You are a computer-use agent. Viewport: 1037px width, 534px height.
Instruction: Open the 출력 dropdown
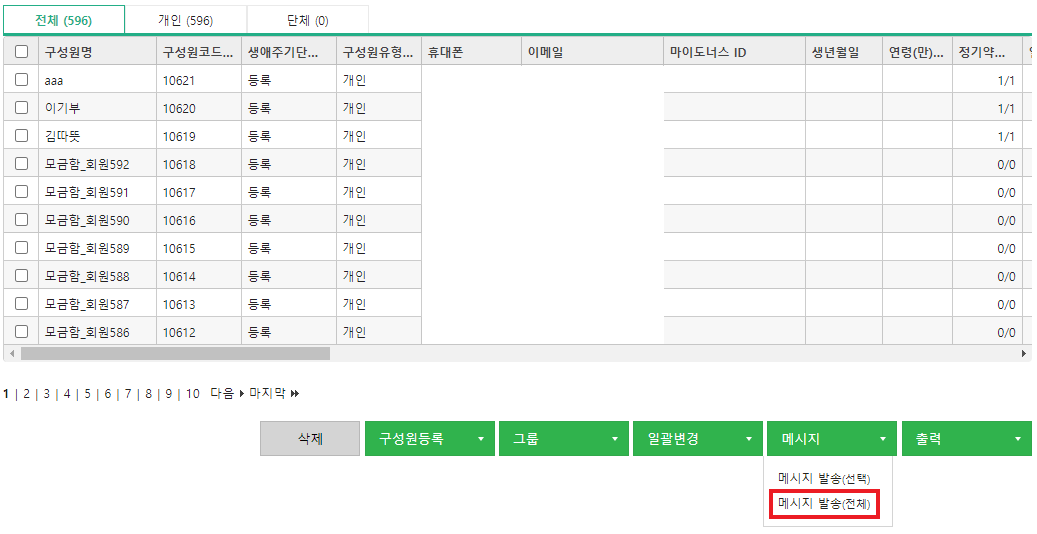[966, 439]
